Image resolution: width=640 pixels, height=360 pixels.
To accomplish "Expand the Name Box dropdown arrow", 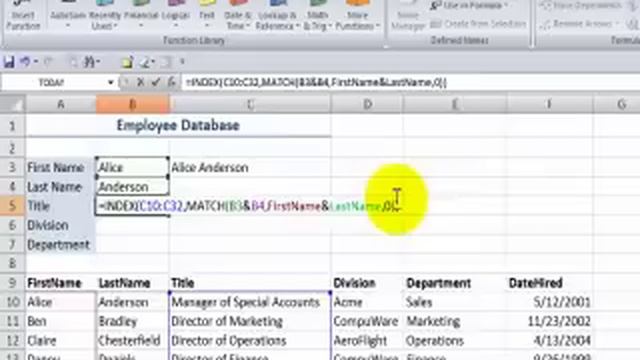I will tap(110, 82).
